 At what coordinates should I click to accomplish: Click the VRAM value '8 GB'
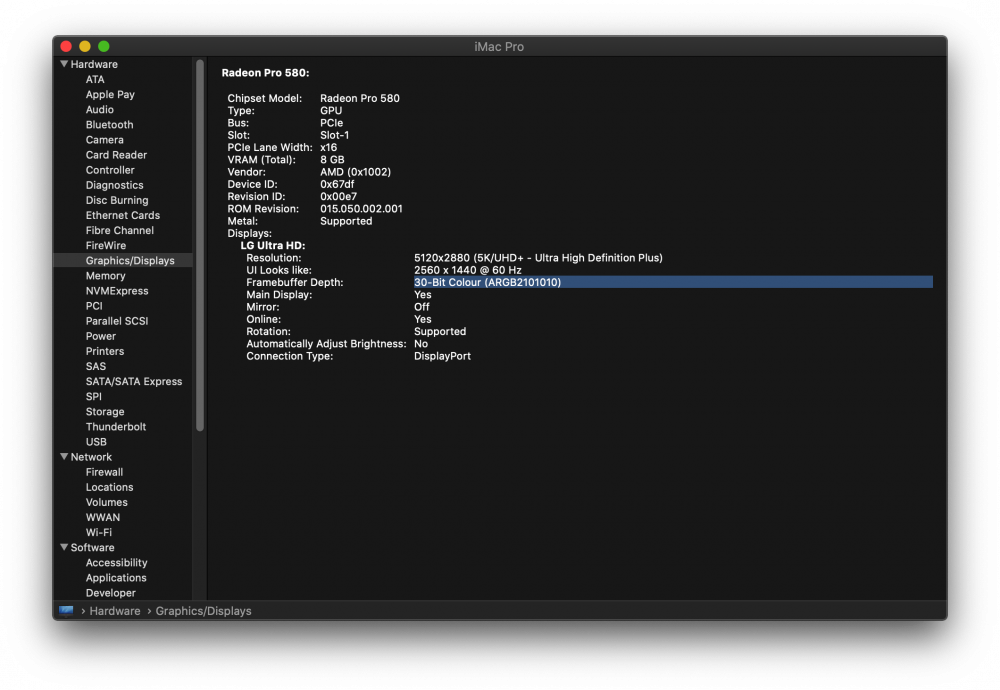point(332,160)
